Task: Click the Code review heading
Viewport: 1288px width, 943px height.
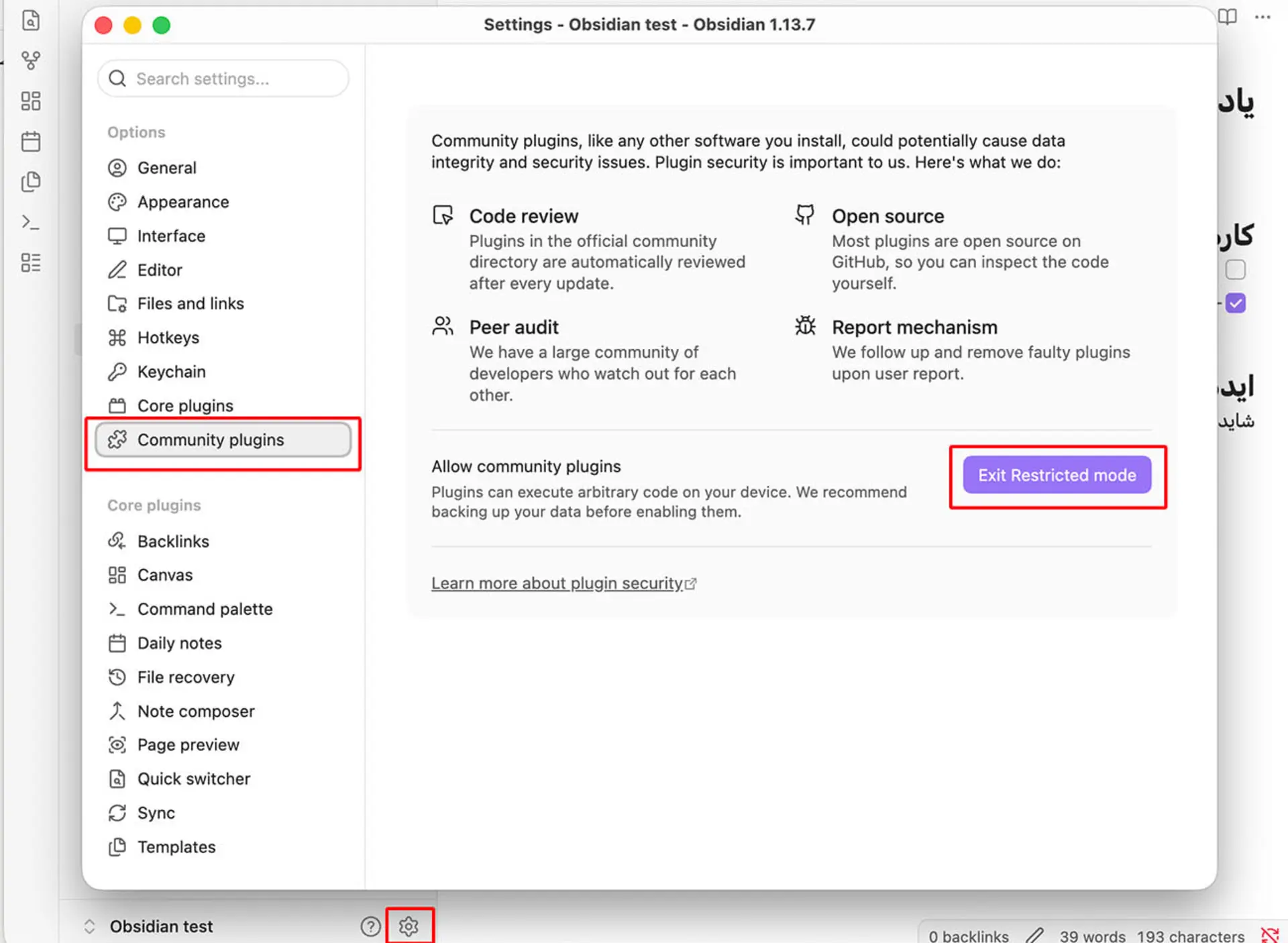Action: click(524, 216)
